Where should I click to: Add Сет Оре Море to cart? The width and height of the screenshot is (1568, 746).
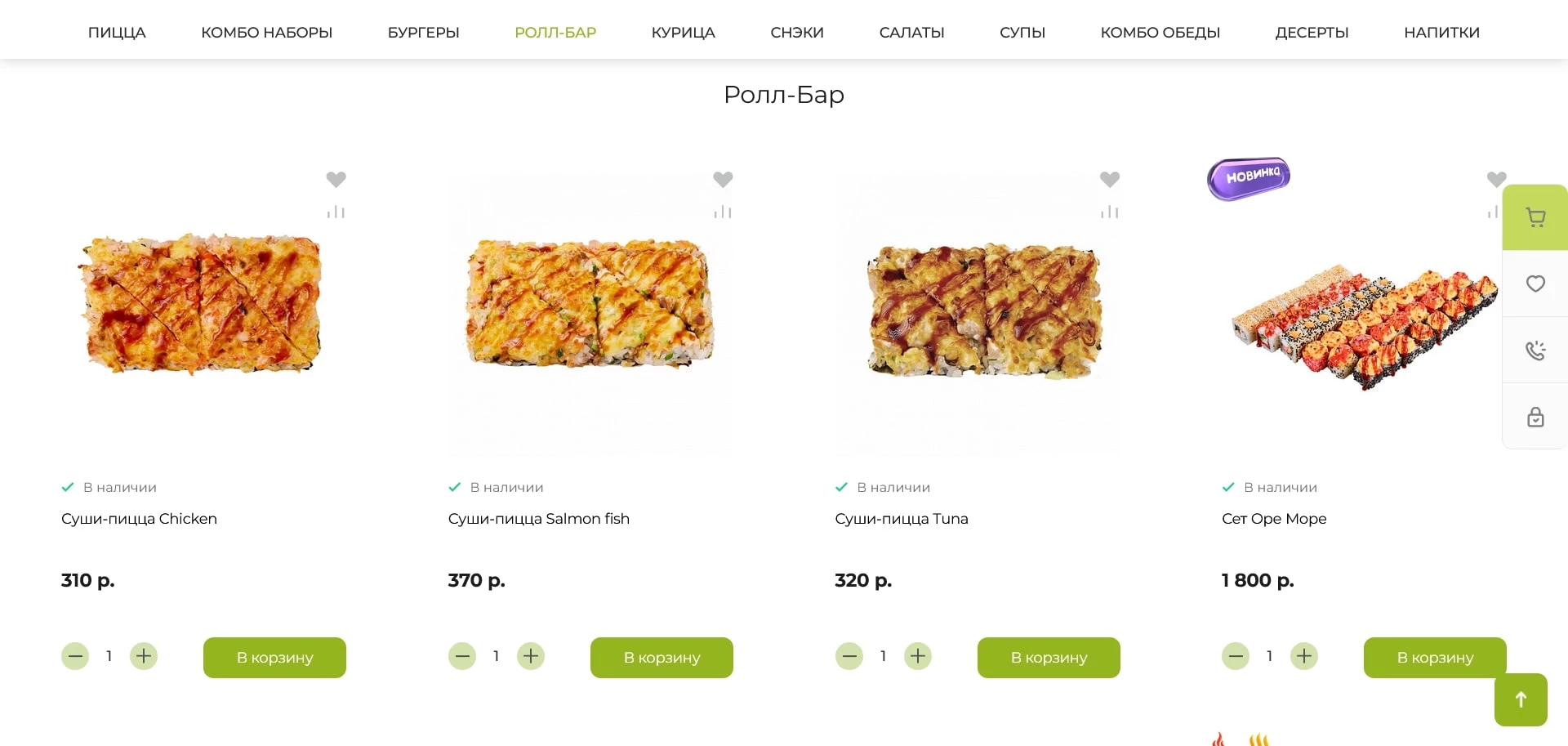pos(1435,658)
